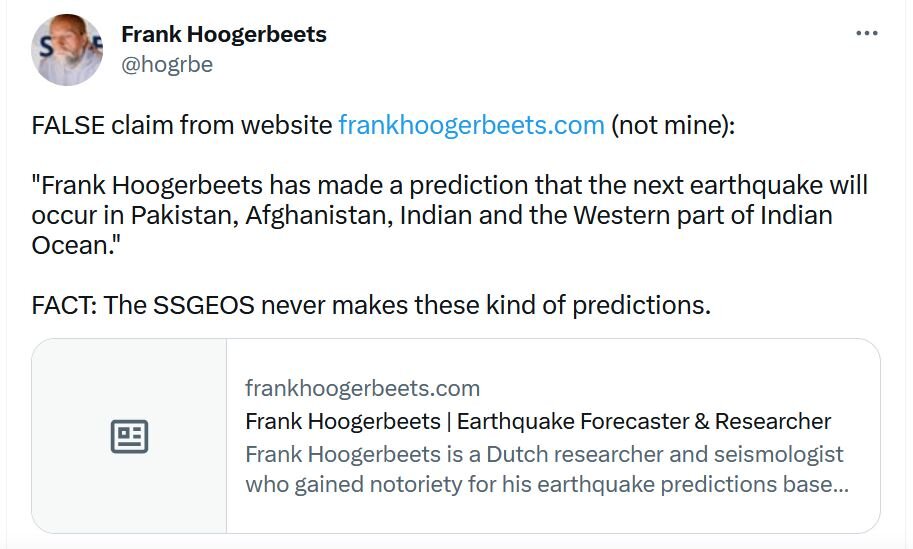Open Frank Hoogerbeets' profile avatar photo

click(x=68, y=50)
